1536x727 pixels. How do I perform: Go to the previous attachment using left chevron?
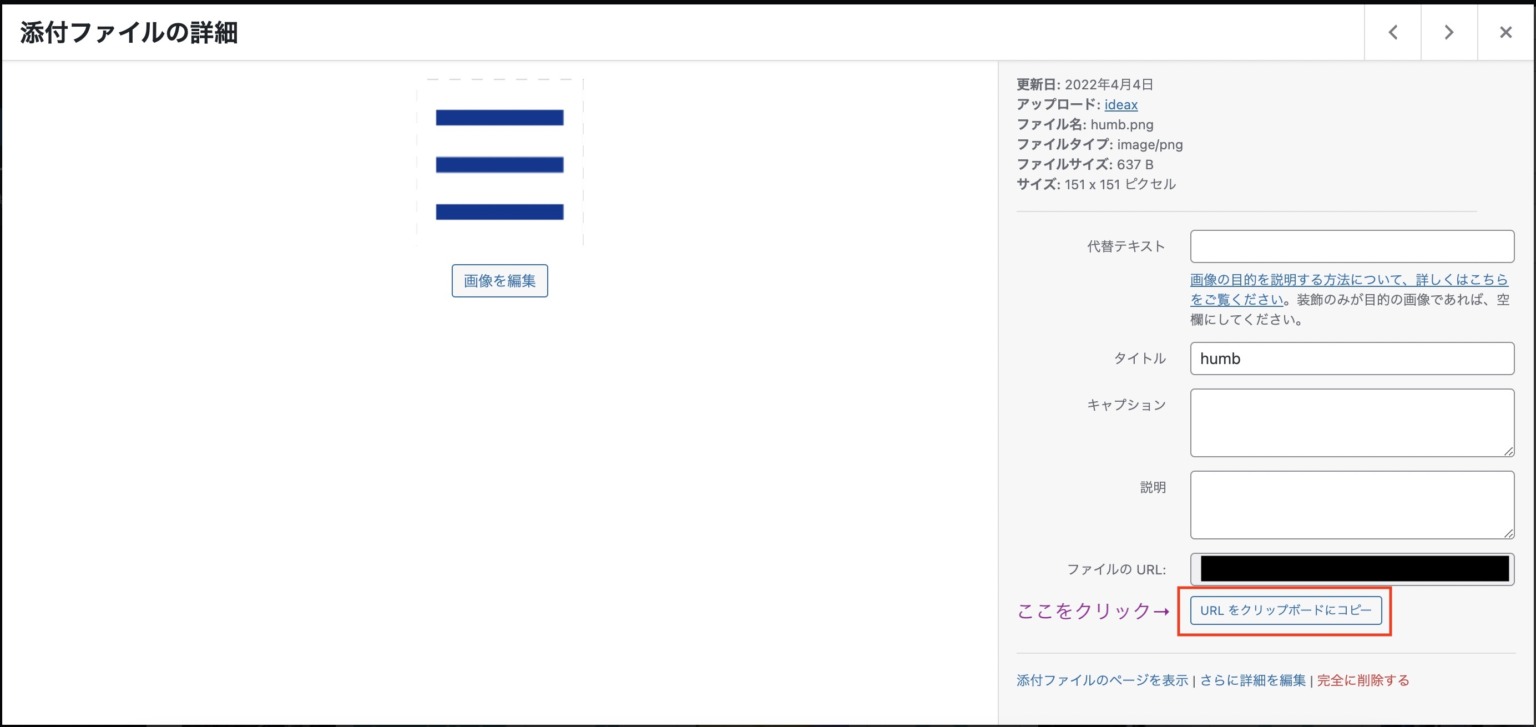[1393, 33]
